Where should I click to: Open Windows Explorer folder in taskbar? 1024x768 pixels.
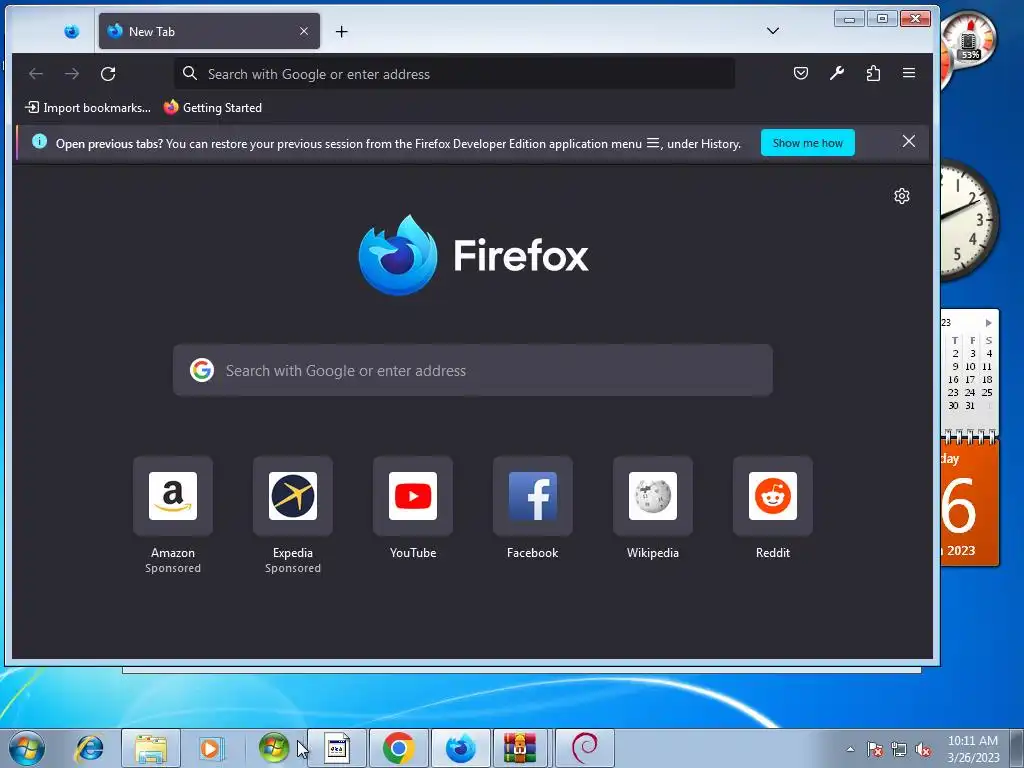point(151,748)
